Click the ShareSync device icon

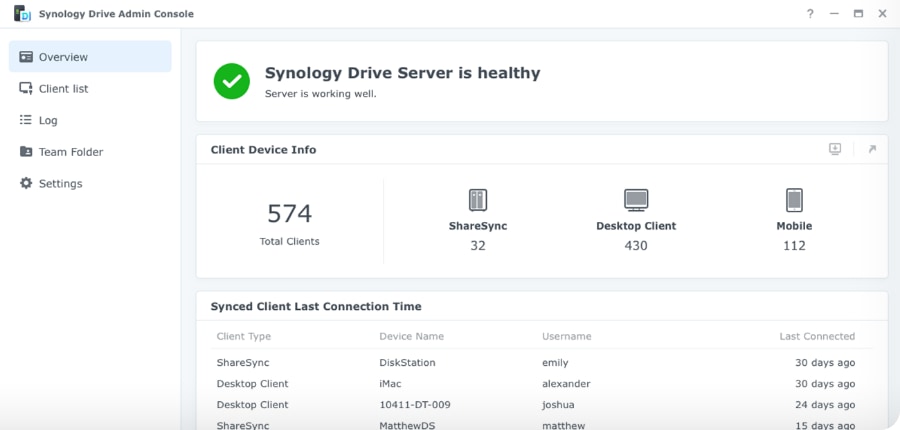pyautogui.click(x=478, y=200)
